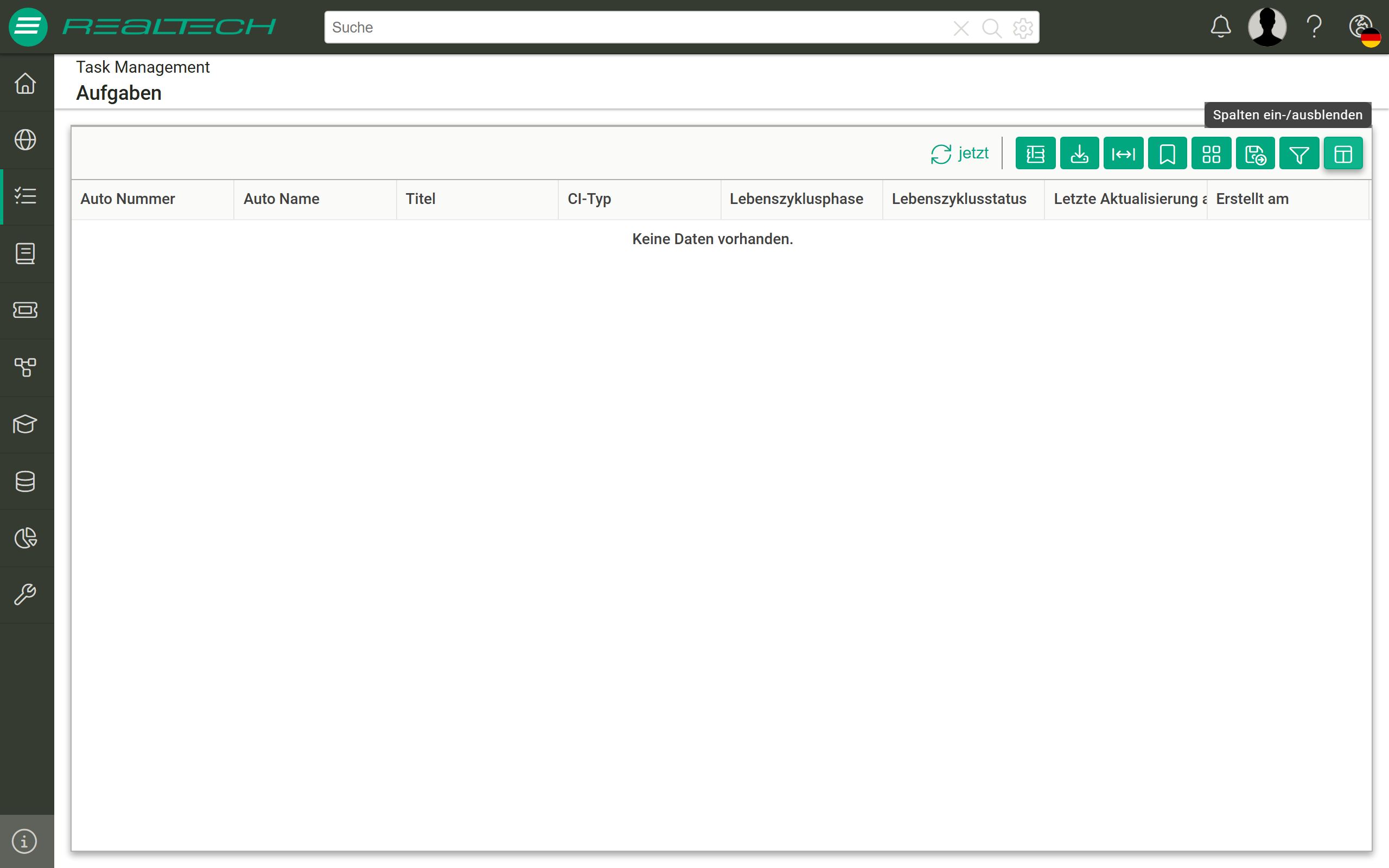This screenshot has height=868, width=1389.
Task: Open the book/document sidebar icon
Action: tap(26, 253)
